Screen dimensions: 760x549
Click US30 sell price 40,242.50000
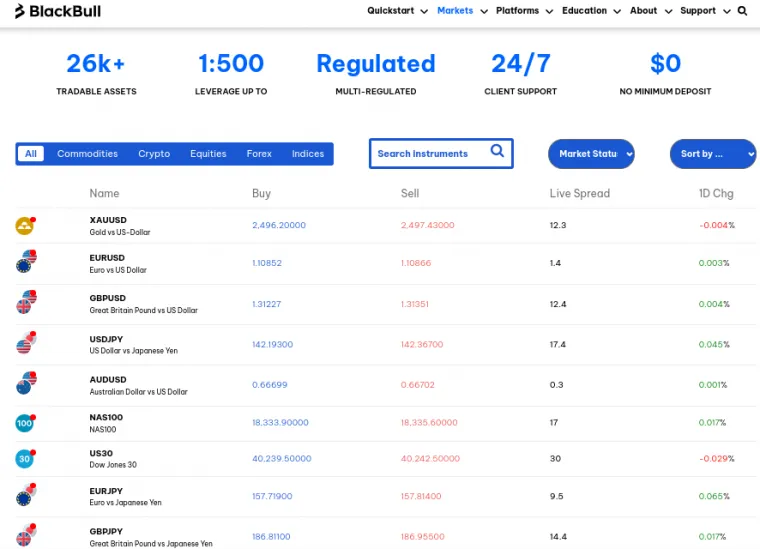(430, 458)
